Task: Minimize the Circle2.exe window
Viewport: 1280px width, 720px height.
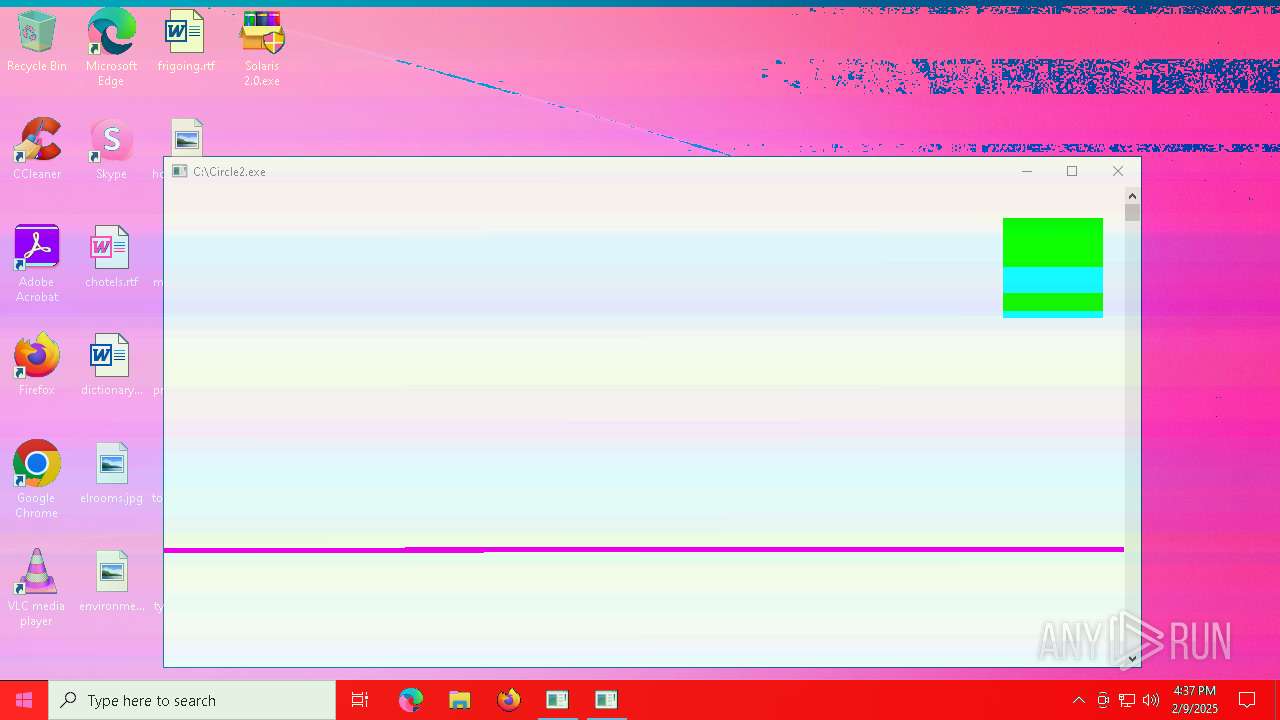Action: point(1026,171)
